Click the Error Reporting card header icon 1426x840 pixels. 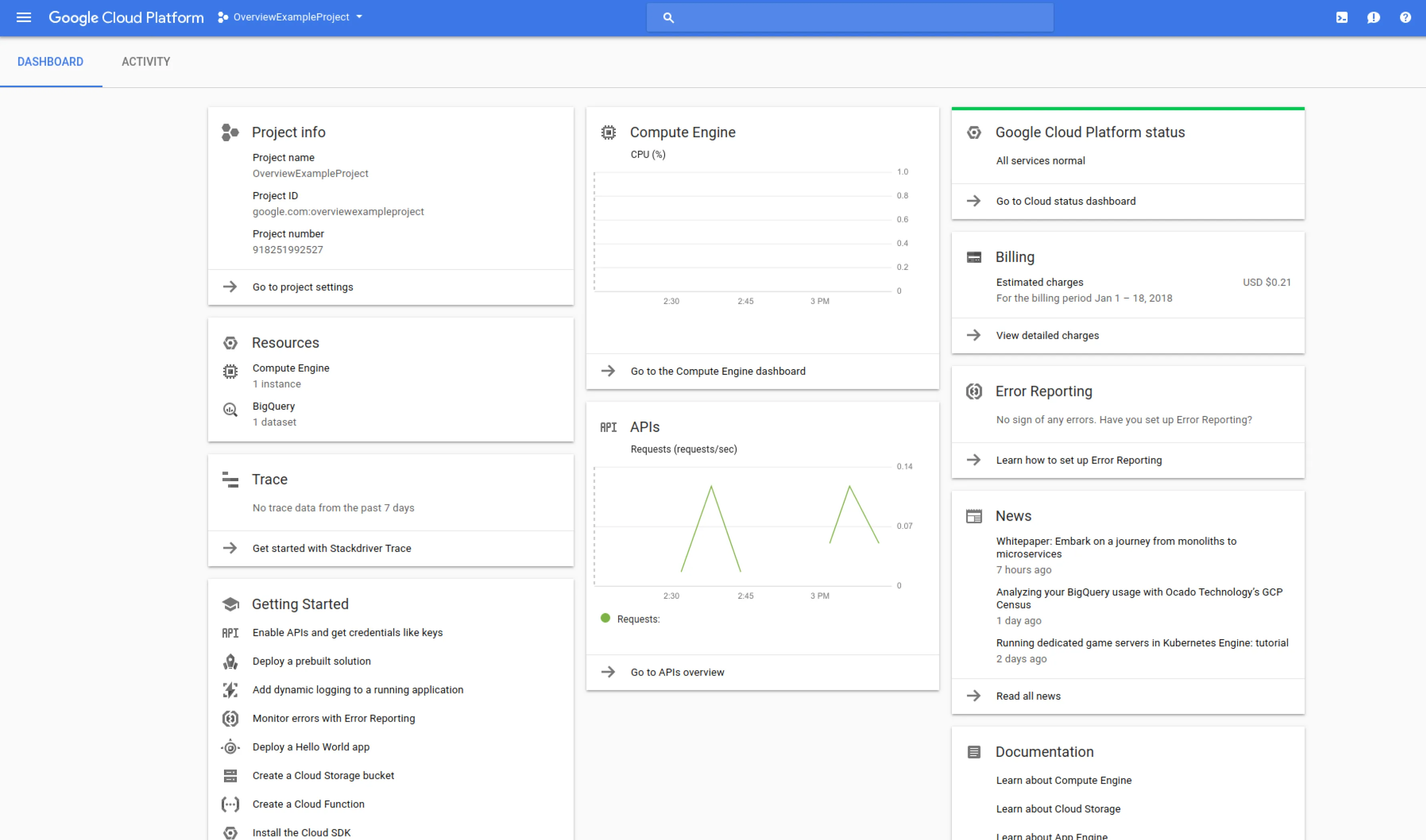point(974,392)
